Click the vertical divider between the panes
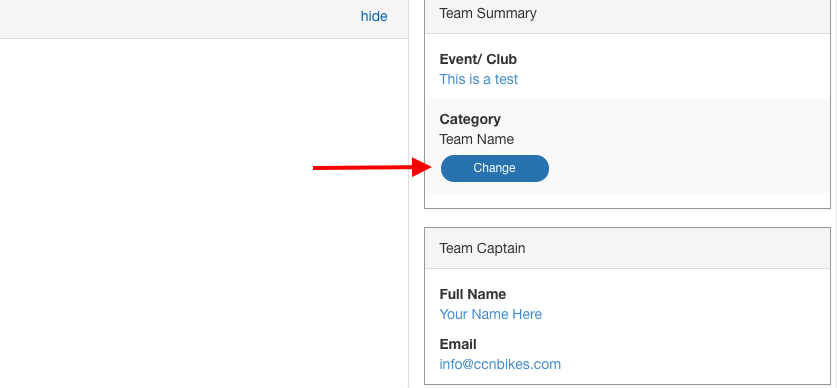 (408, 194)
